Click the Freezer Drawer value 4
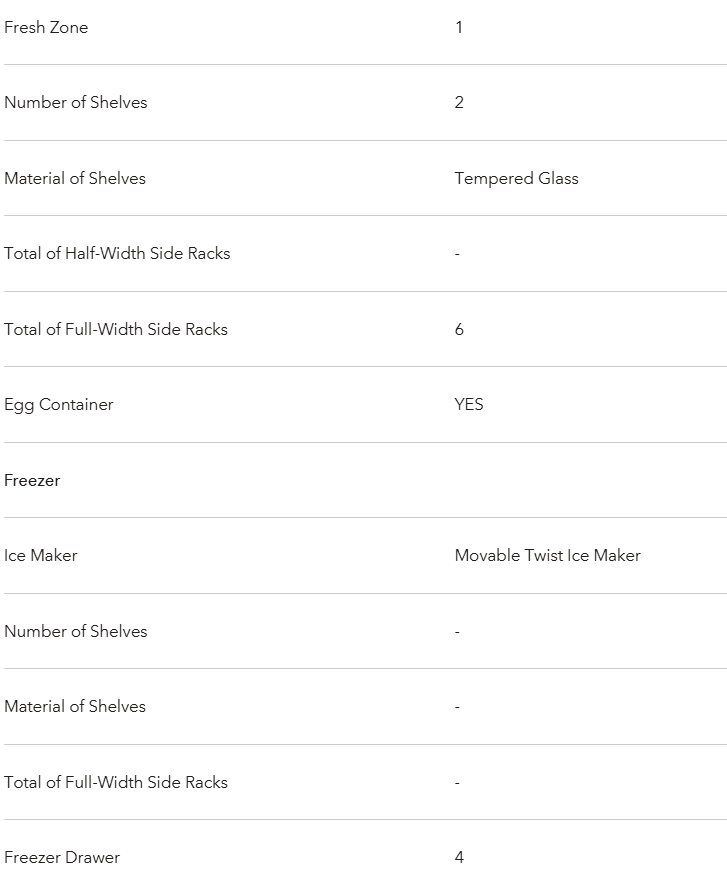The width and height of the screenshot is (727, 870). [459, 857]
